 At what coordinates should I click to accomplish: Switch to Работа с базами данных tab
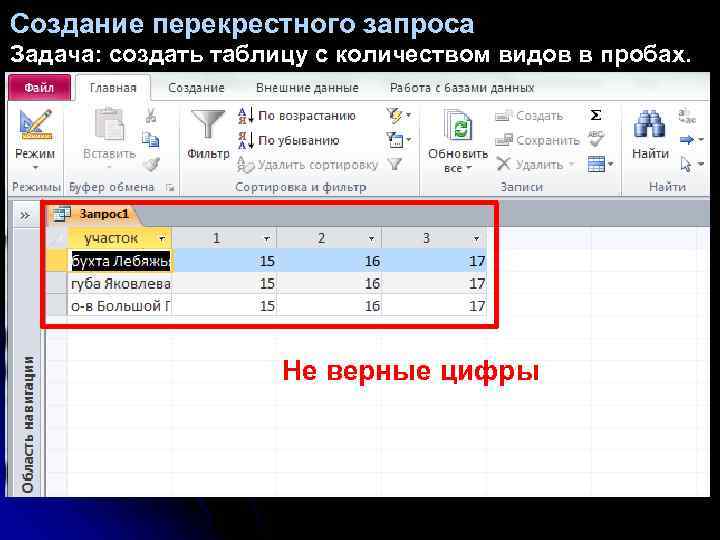462,88
